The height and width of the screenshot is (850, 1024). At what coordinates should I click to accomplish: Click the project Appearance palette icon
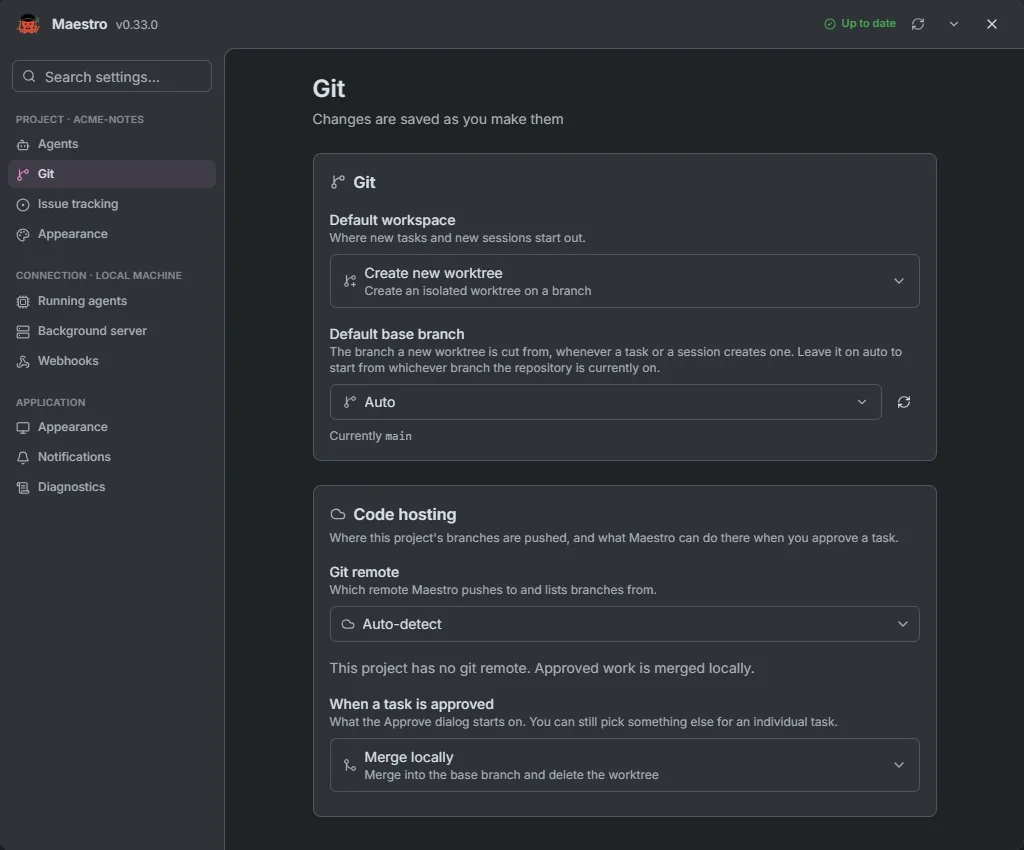[23, 235]
